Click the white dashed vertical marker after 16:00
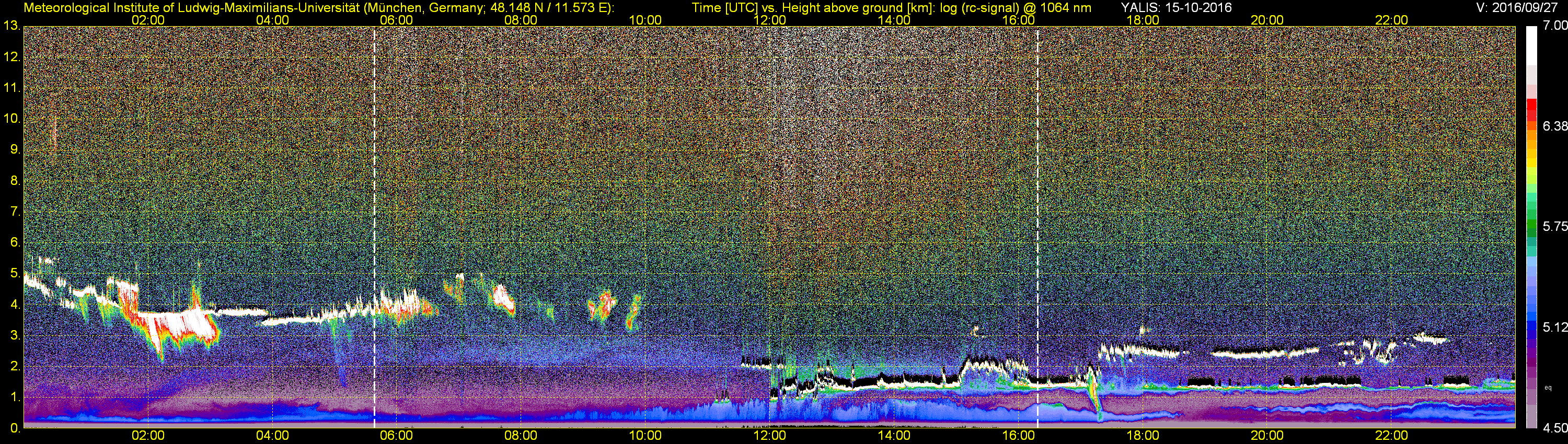 [x=1037, y=227]
